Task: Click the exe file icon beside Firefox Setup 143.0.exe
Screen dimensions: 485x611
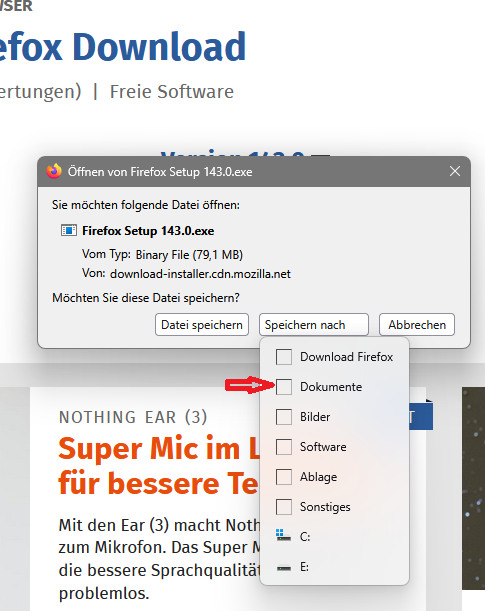Action: point(69,230)
